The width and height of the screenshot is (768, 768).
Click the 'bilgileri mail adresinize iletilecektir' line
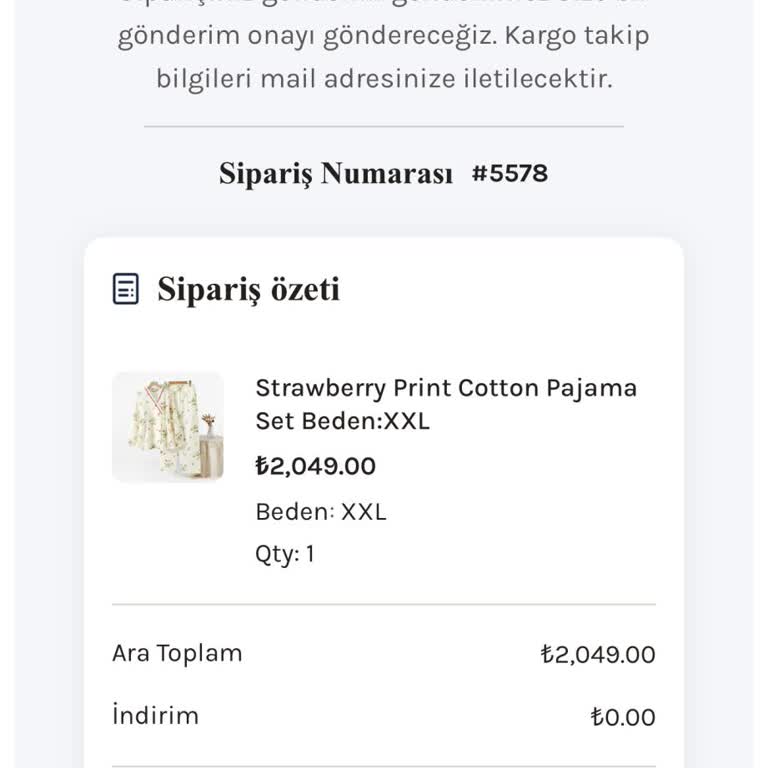tap(383, 79)
